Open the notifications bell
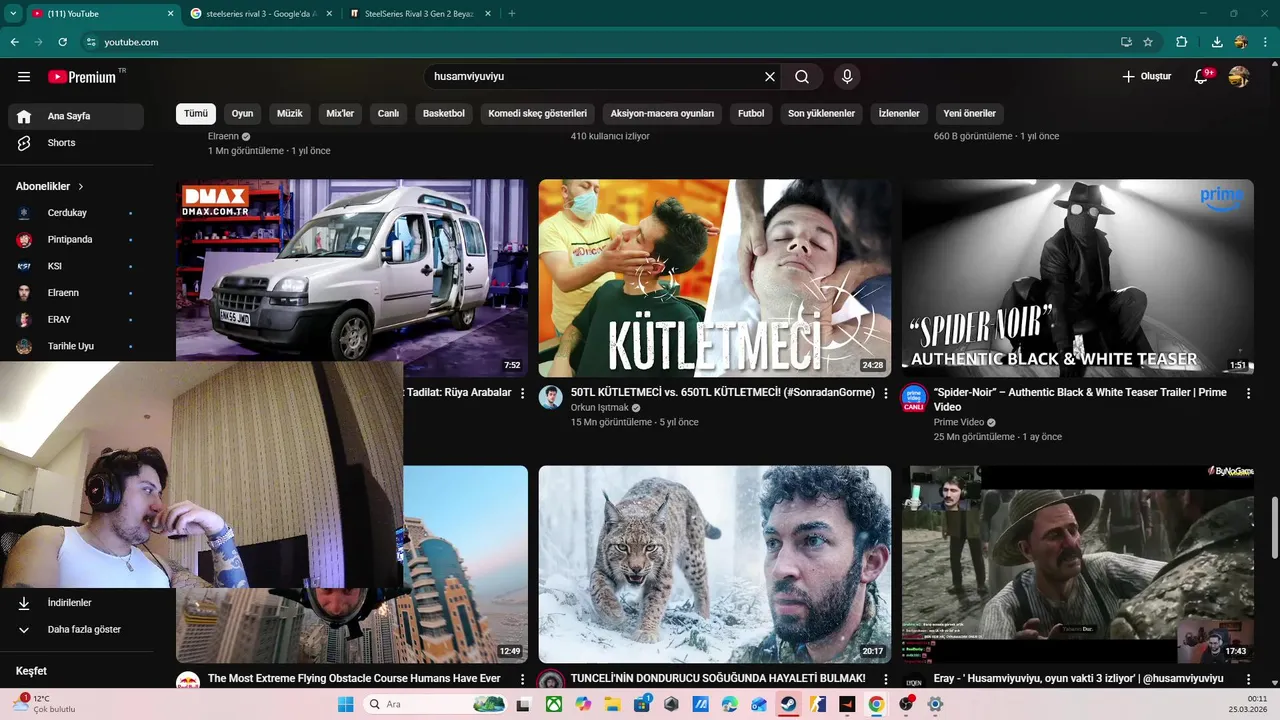This screenshot has width=1280, height=720. pyautogui.click(x=1201, y=77)
